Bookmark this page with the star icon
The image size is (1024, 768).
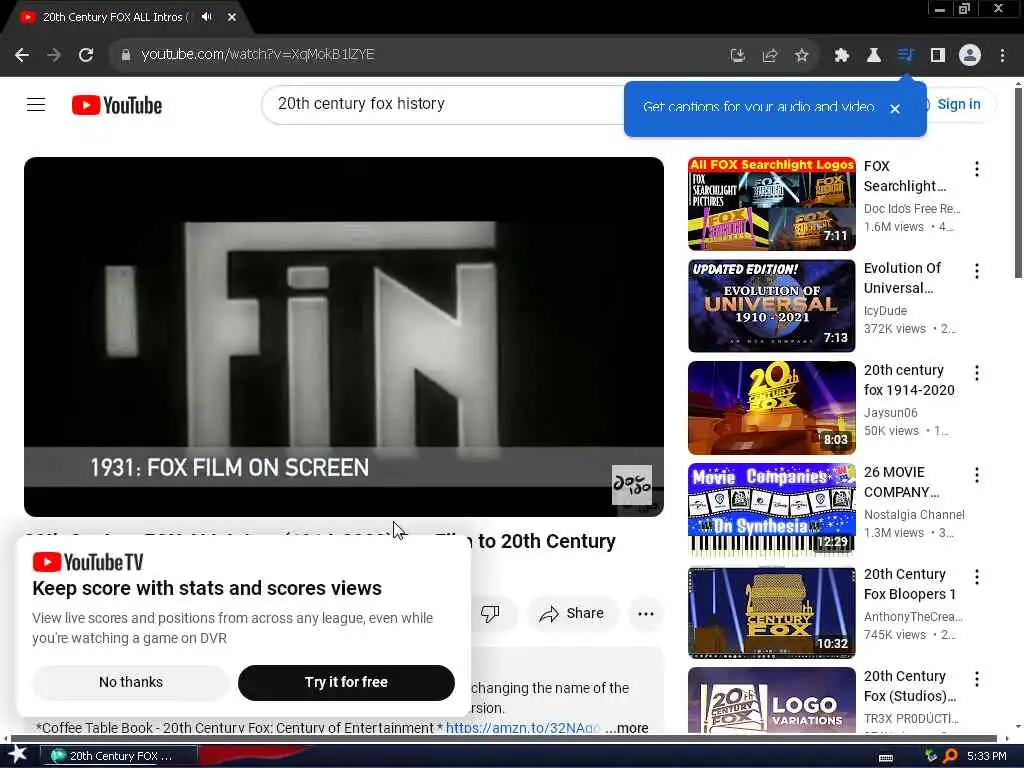point(802,56)
